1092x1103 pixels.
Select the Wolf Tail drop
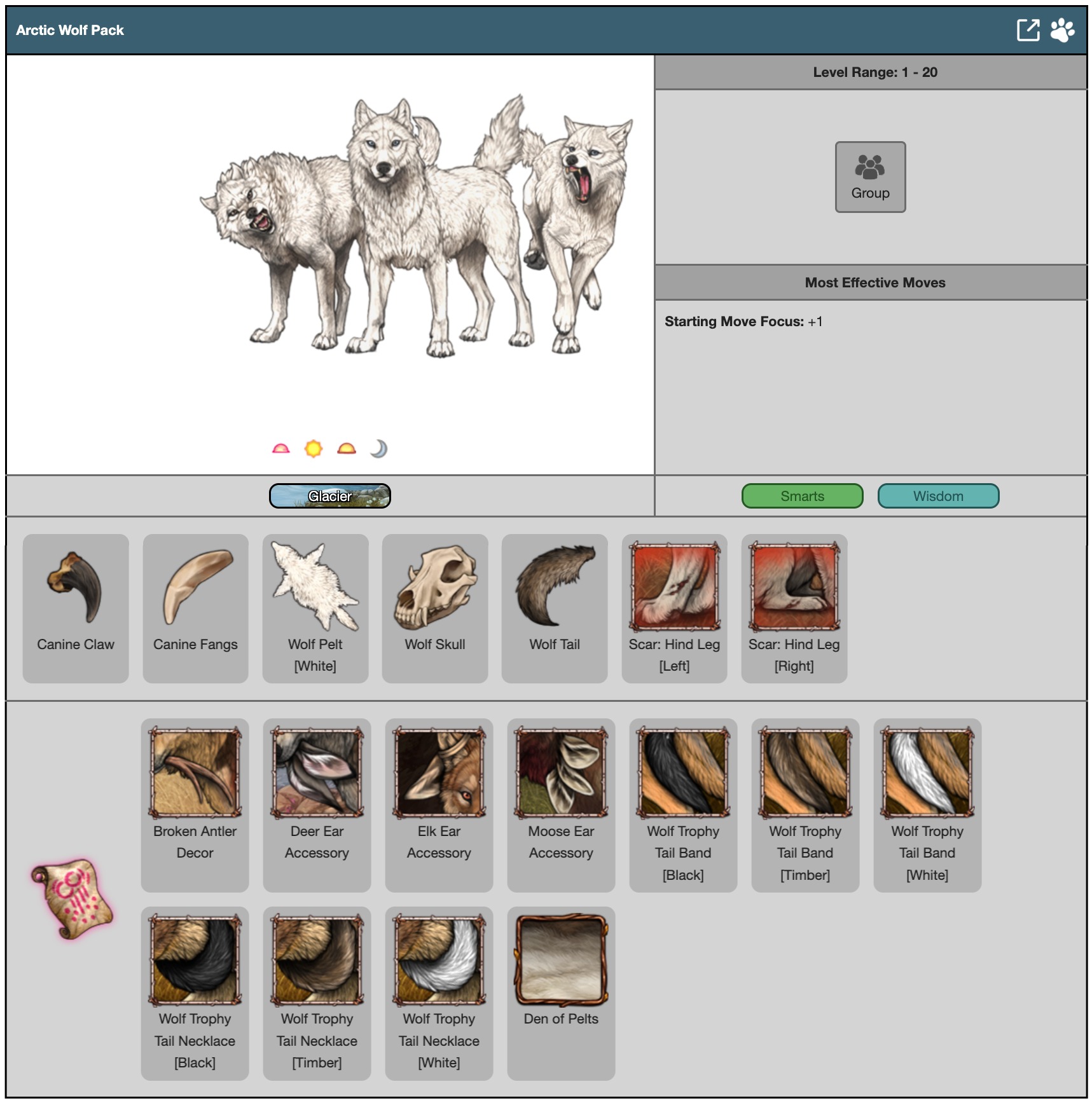555,608
